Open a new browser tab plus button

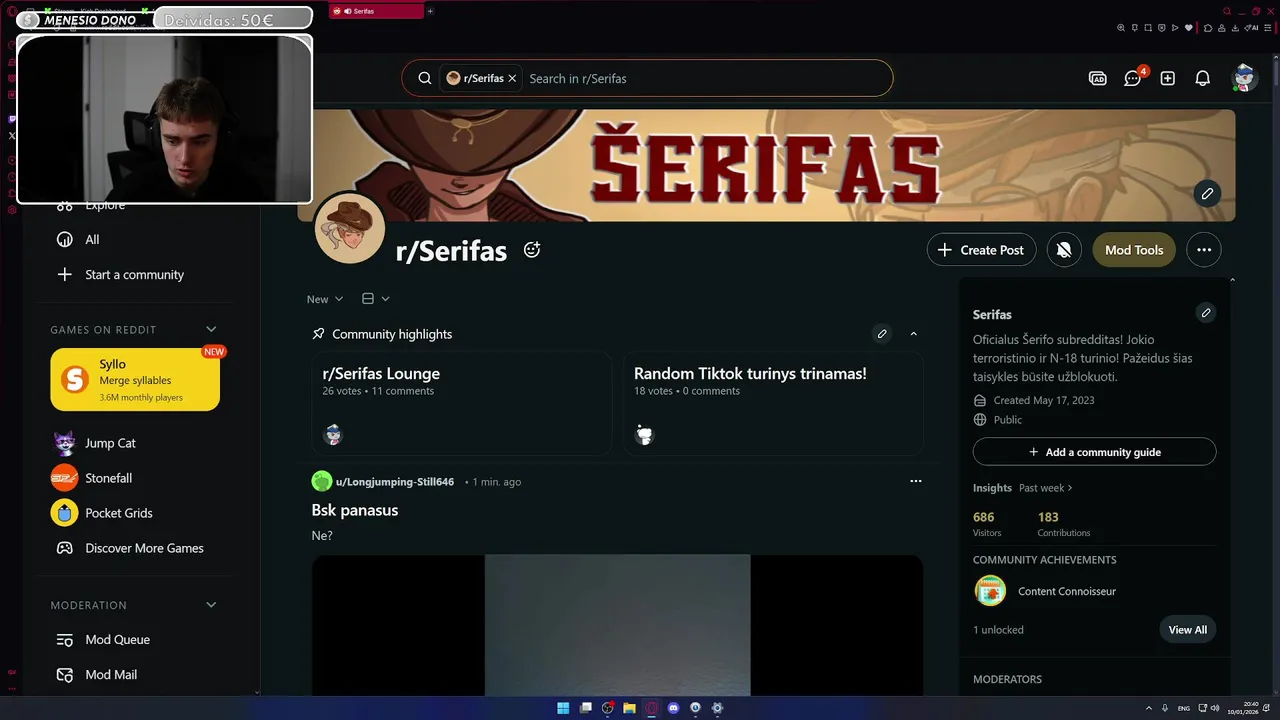[430, 11]
